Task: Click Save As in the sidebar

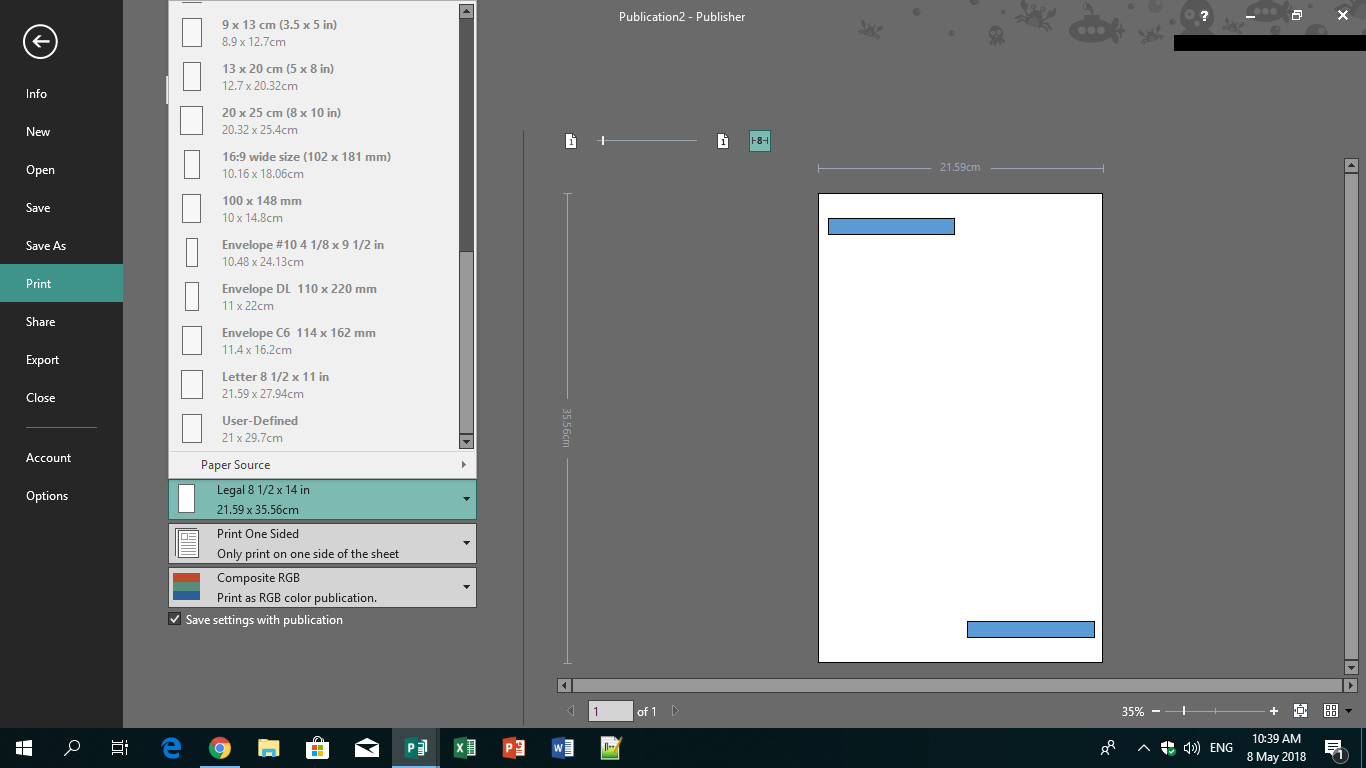Action: pos(61,246)
